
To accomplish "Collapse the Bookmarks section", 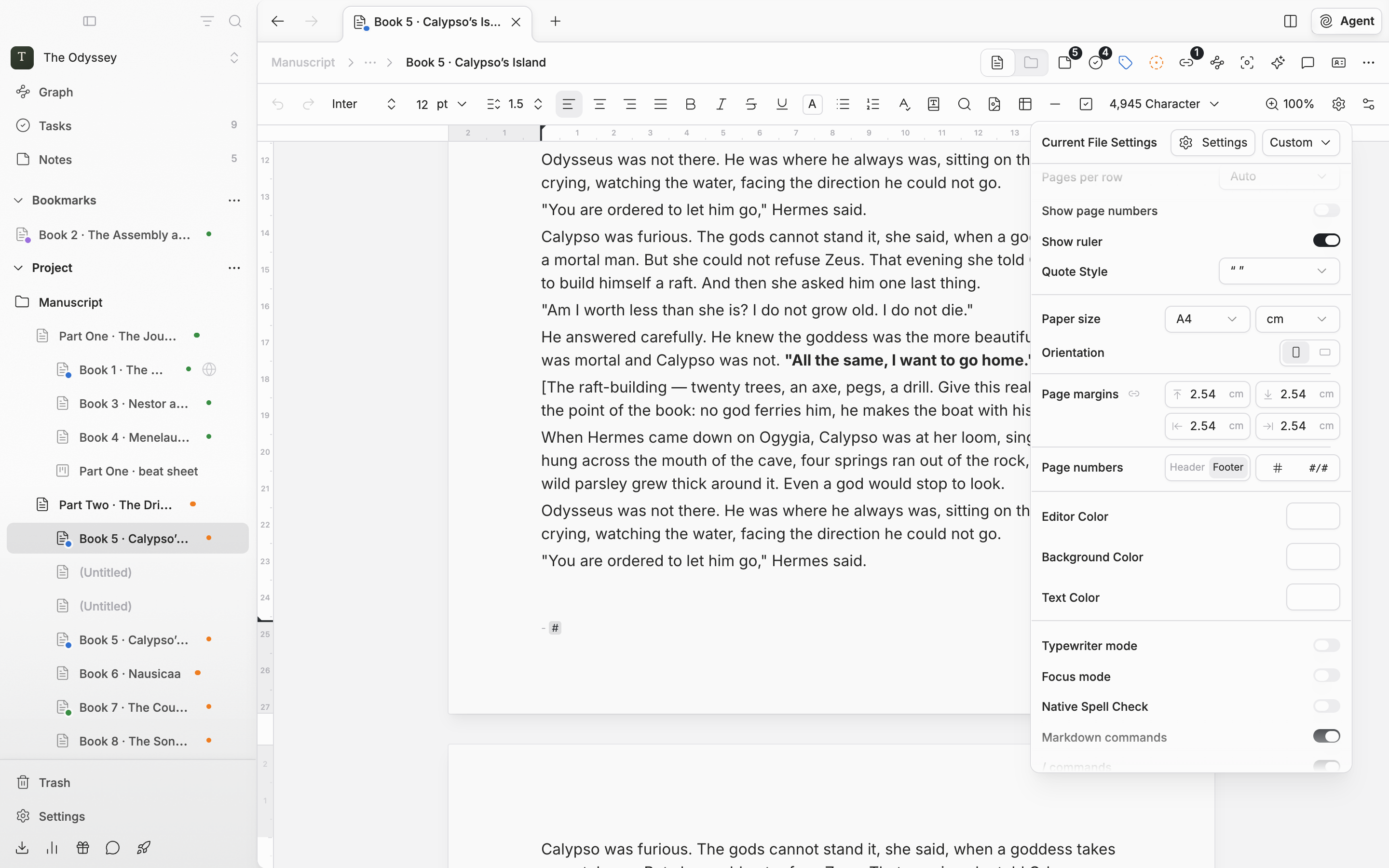I will [x=18, y=200].
